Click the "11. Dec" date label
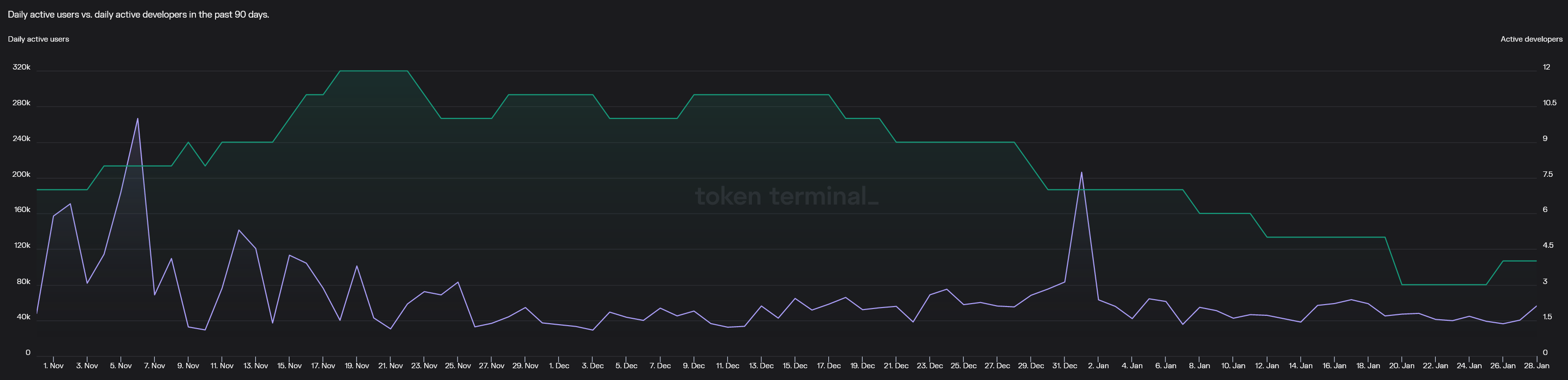1568x380 pixels. pyautogui.click(x=727, y=366)
